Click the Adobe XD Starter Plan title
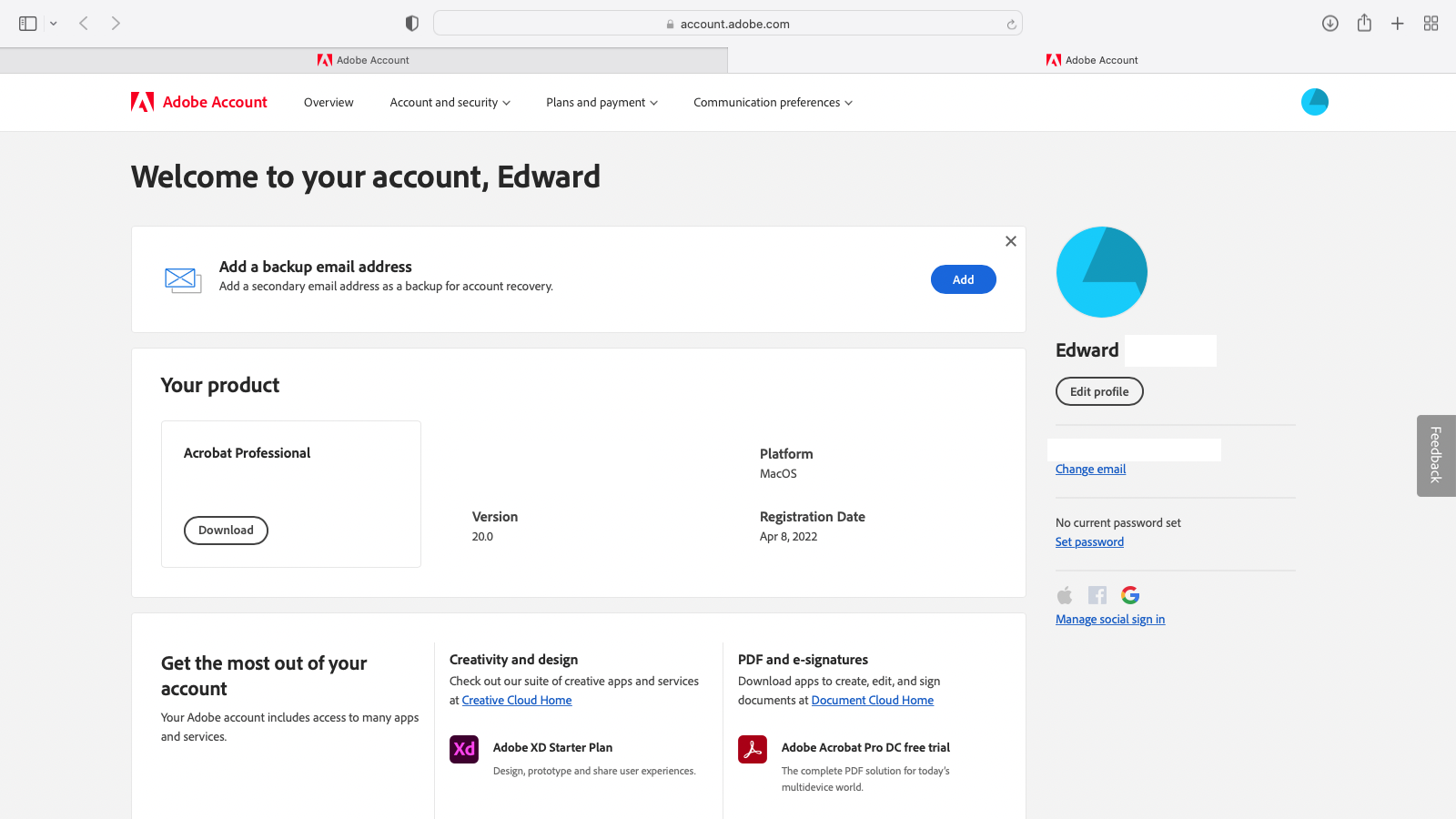1456x819 pixels. tap(552, 748)
